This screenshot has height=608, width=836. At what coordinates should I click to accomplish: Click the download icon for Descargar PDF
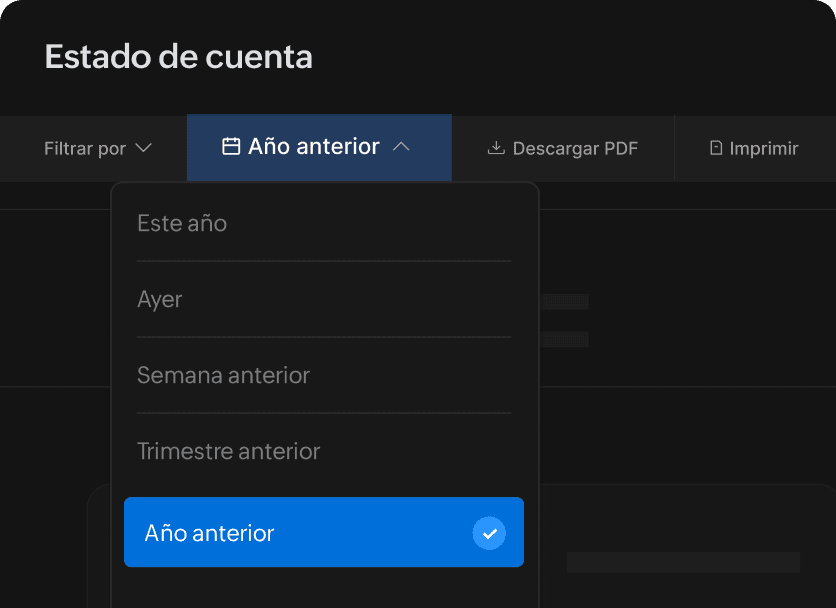pyautogui.click(x=496, y=148)
